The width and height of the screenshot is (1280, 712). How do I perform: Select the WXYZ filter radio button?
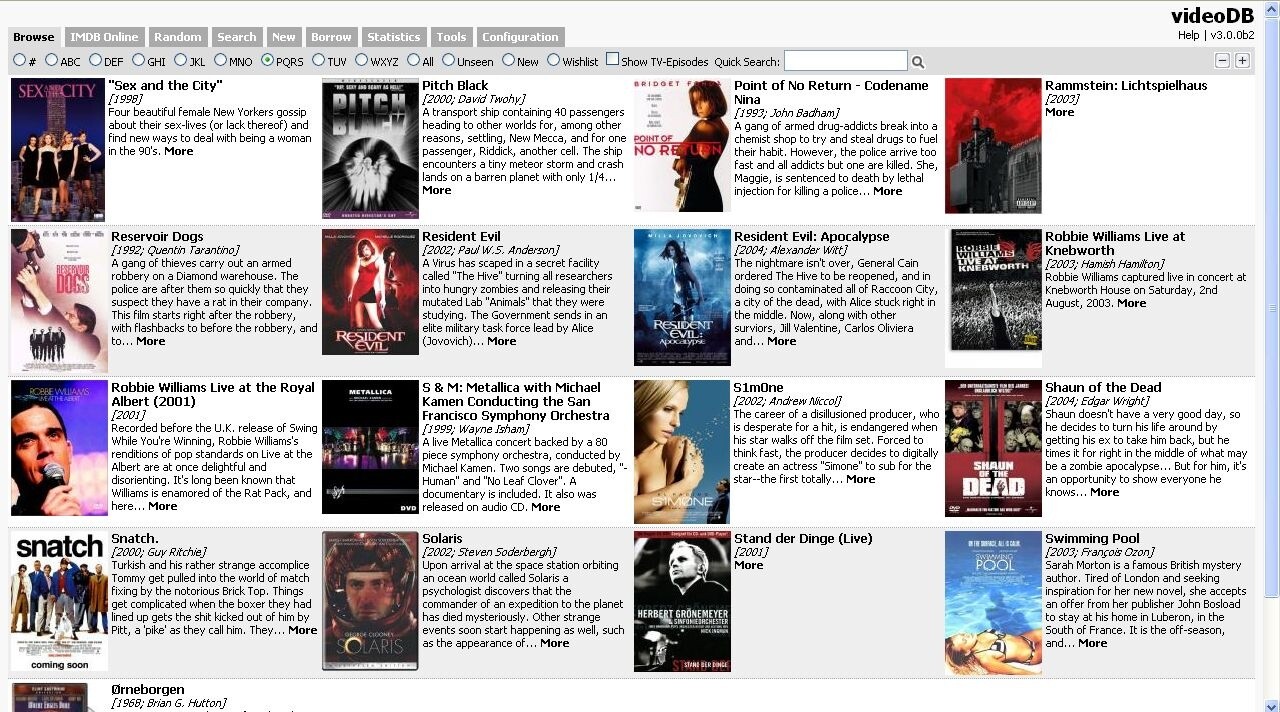point(361,60)
